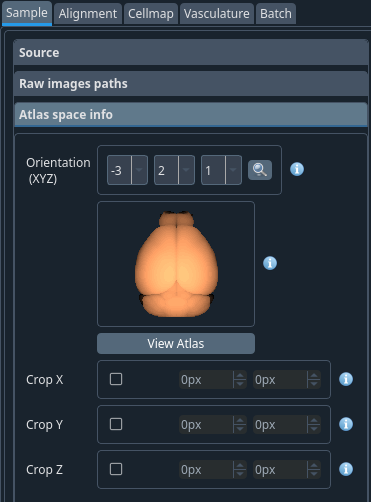The image size is (371, 502).
Task: Click the Crop X label text
Action: coord(44,379)
